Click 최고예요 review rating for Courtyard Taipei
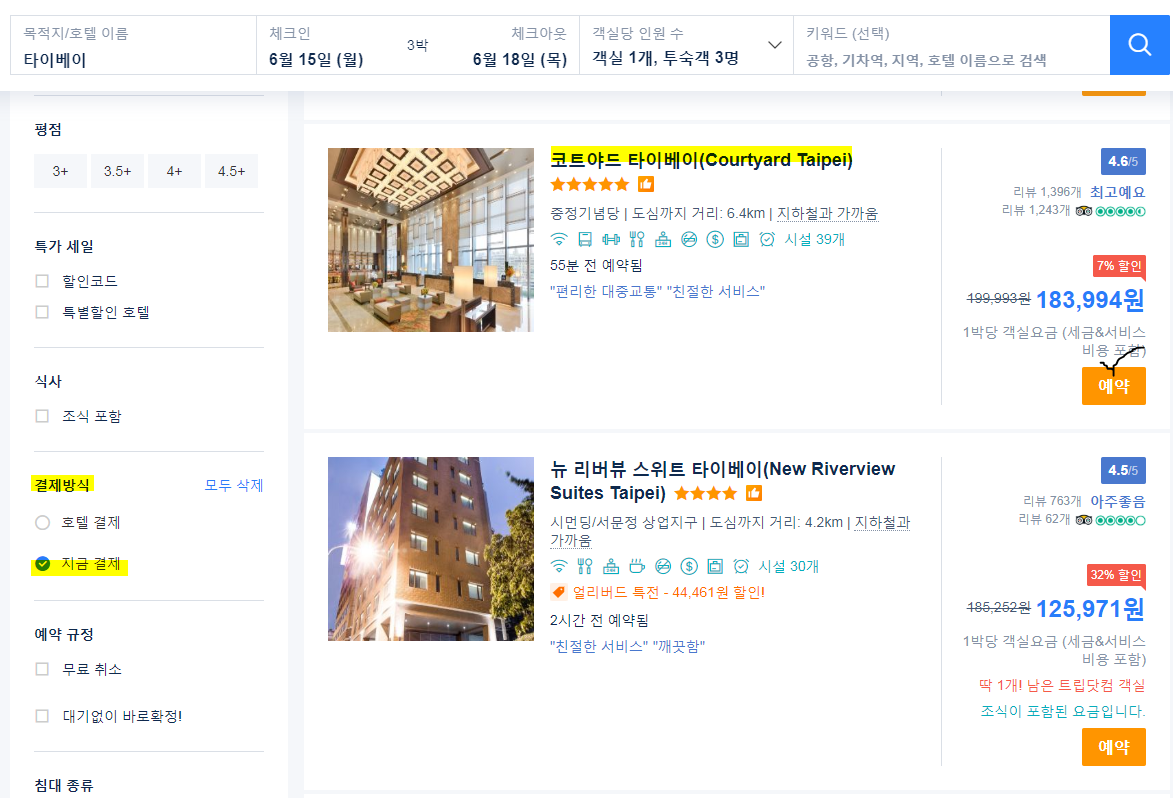 point(1117,192)
